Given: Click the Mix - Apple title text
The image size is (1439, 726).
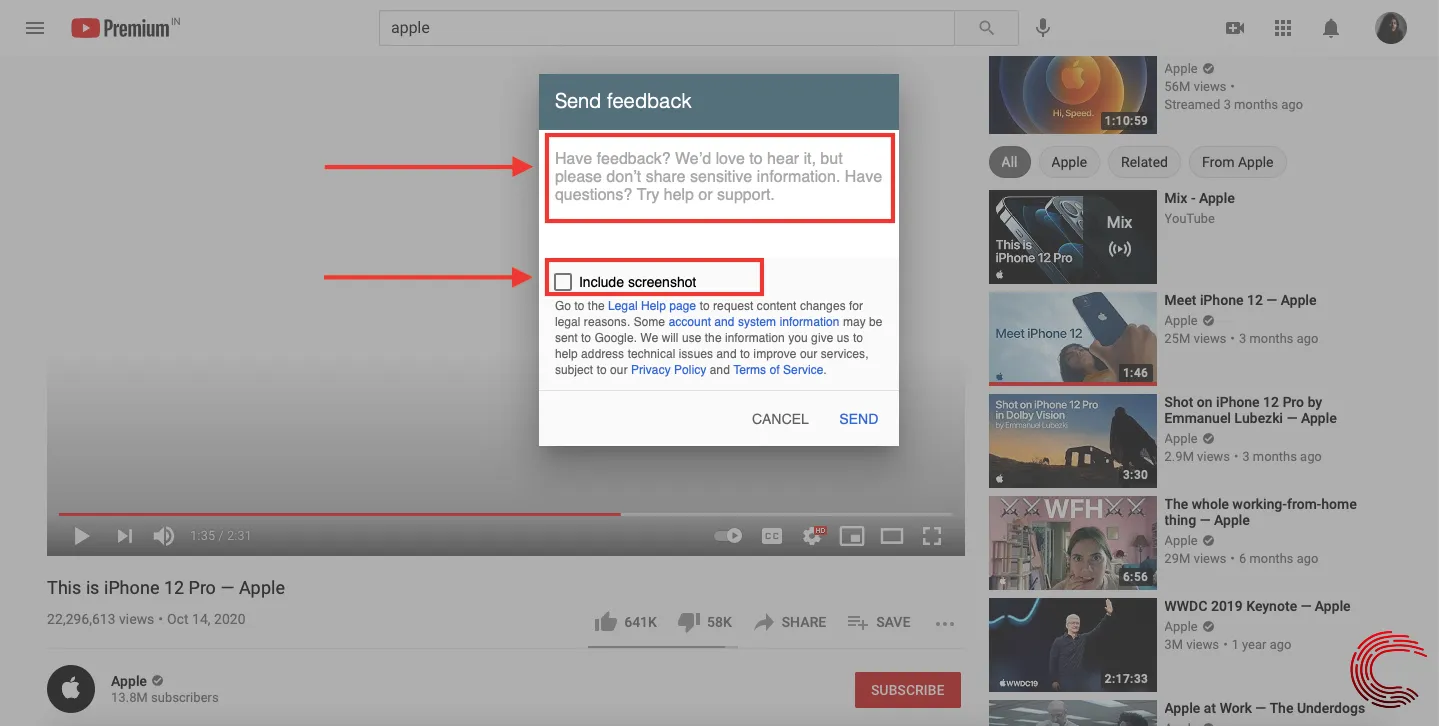Looking at the screenshot, I should 1199,198.
